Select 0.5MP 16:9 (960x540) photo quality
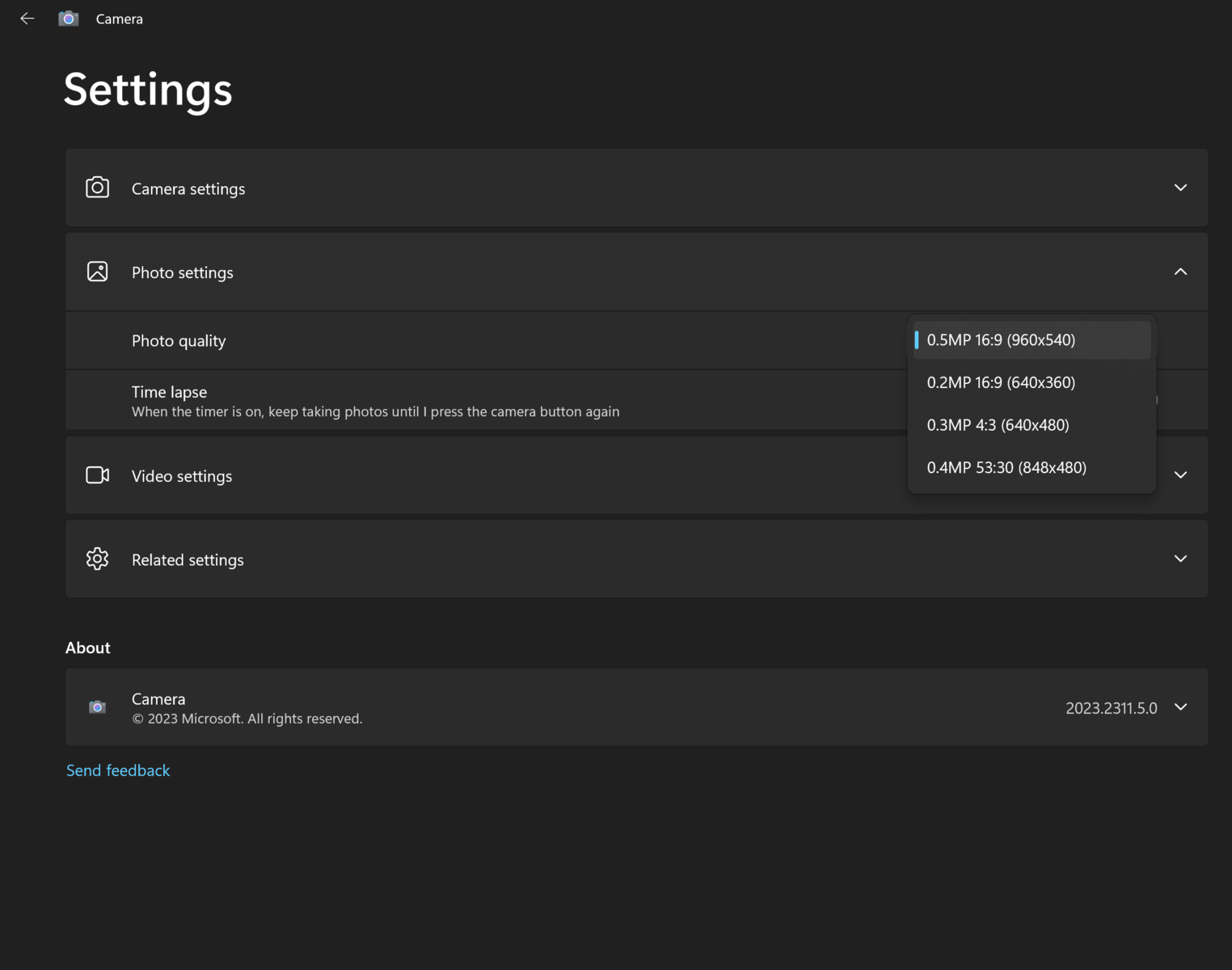The width and height of the screenshot is (1232, 970). [1001, 340]
